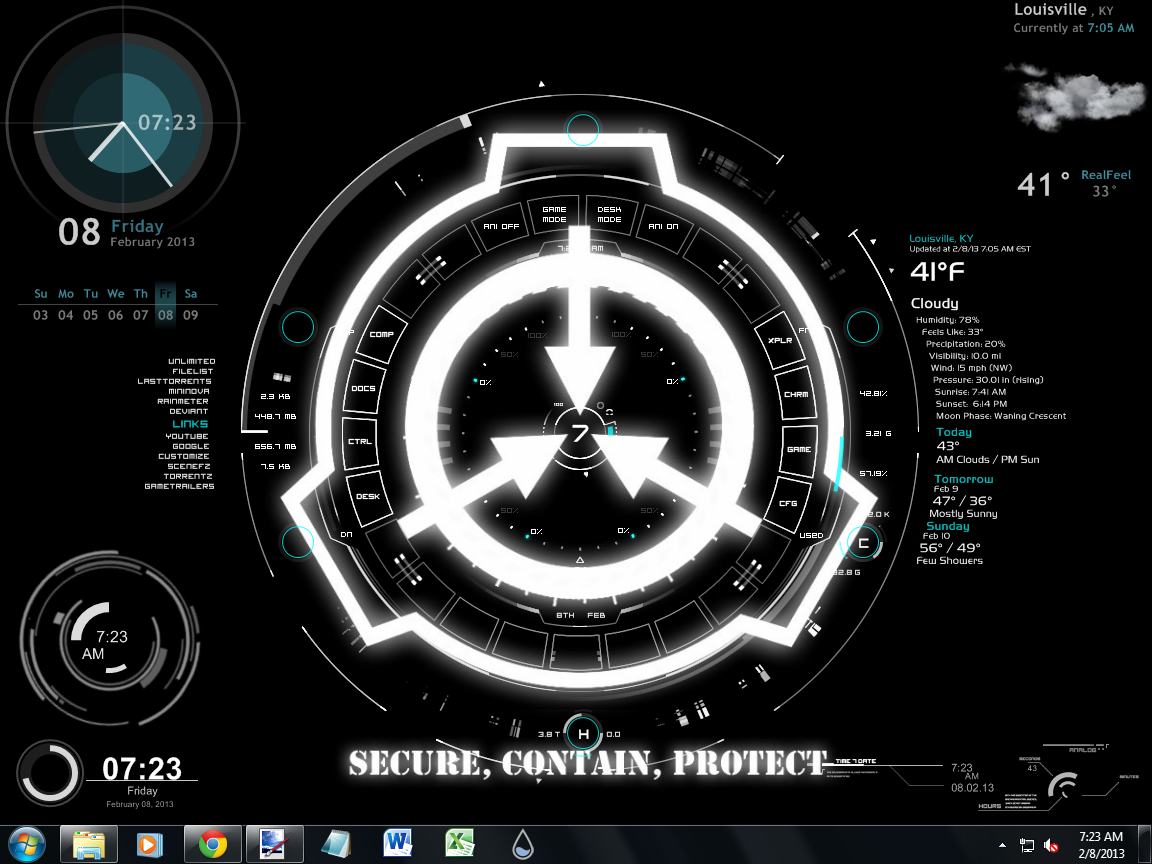1152x864 pixels.
Task: Select Su 03 in the week calendar
Action: [40, 304]
